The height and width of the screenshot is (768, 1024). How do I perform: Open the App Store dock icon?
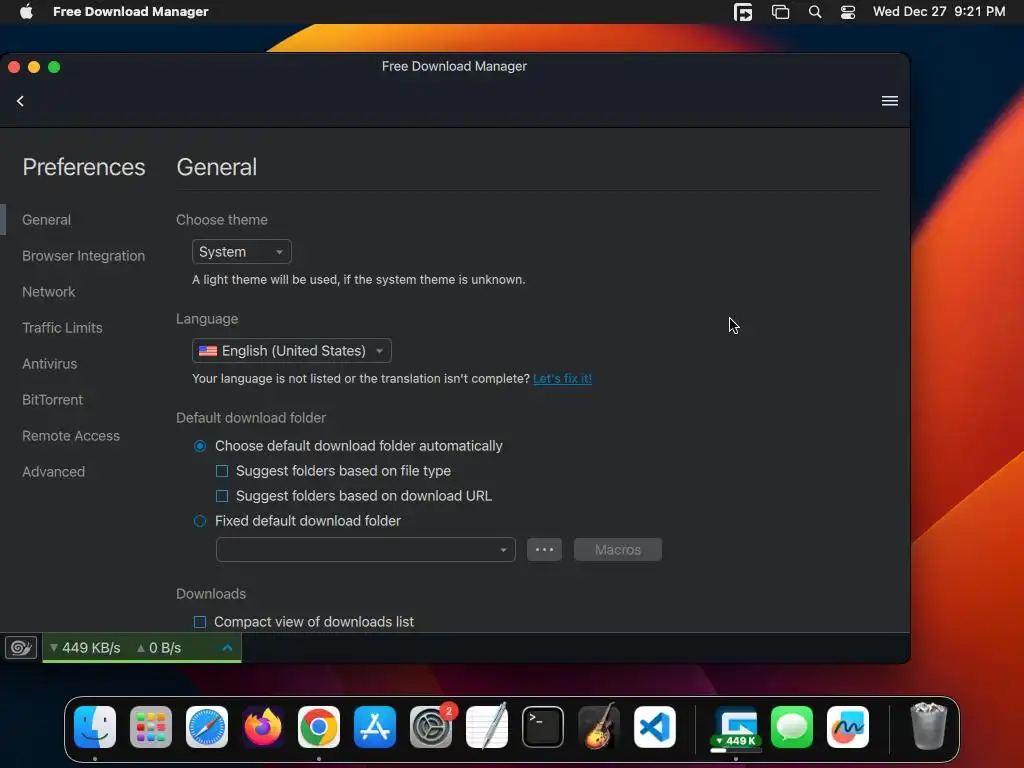coord(375,727)
